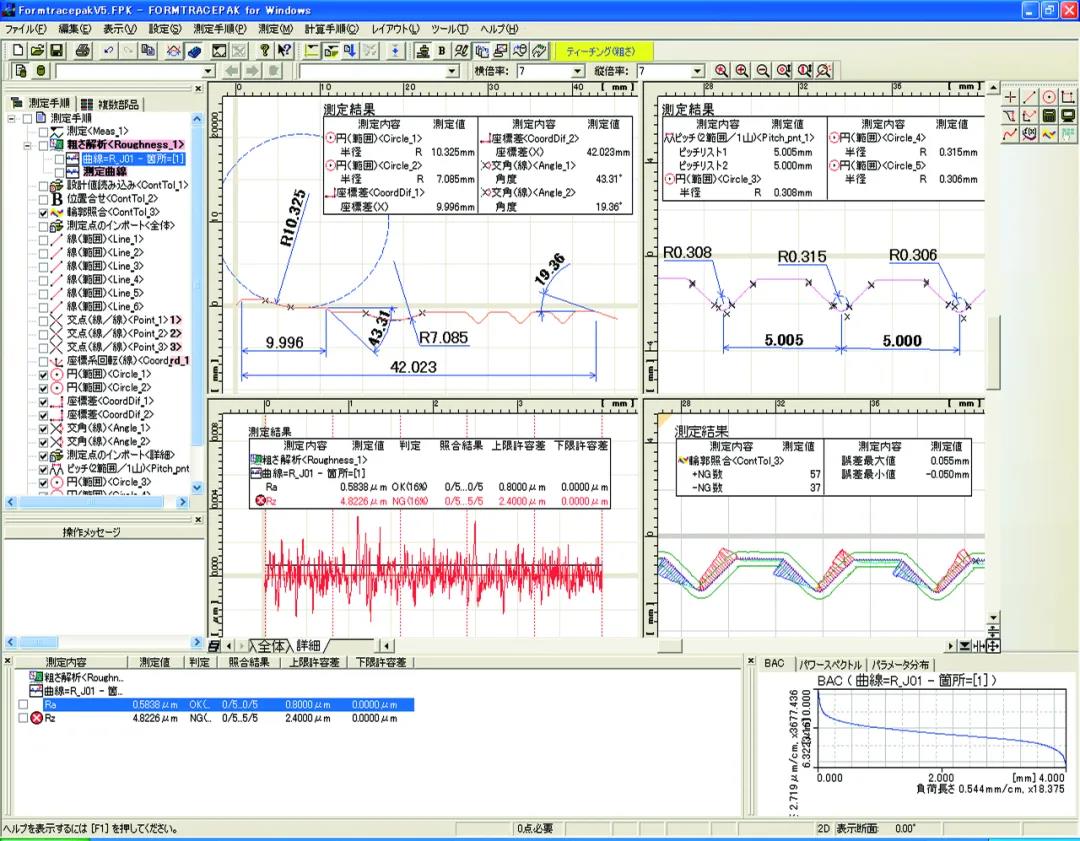
Task: Click the yellow ティーチング(粗さ) button
Action: point(602,50)
